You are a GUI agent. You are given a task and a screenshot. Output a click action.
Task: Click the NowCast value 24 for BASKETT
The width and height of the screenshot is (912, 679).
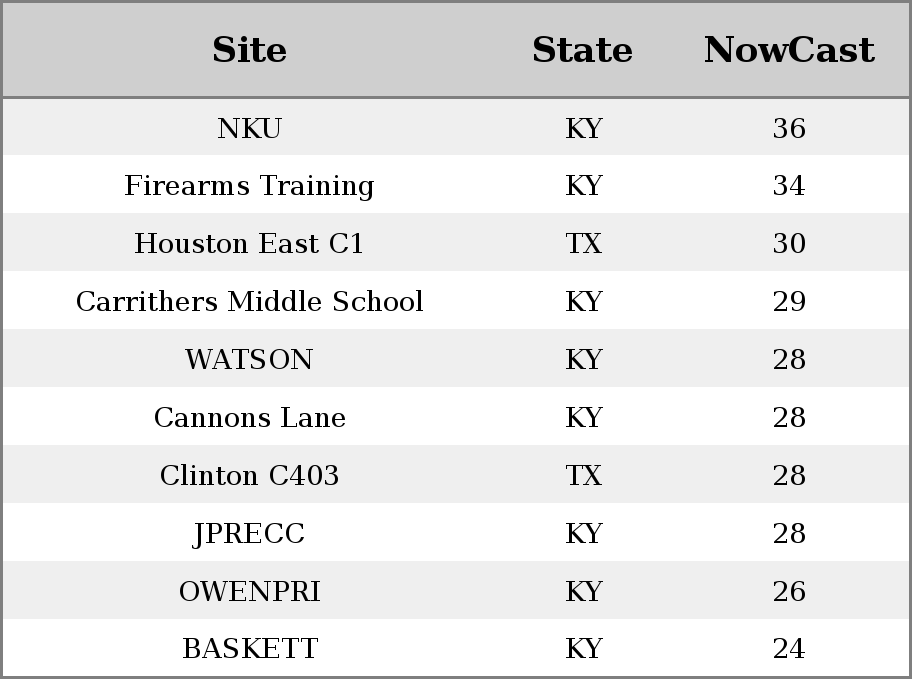tap(789, 648)
